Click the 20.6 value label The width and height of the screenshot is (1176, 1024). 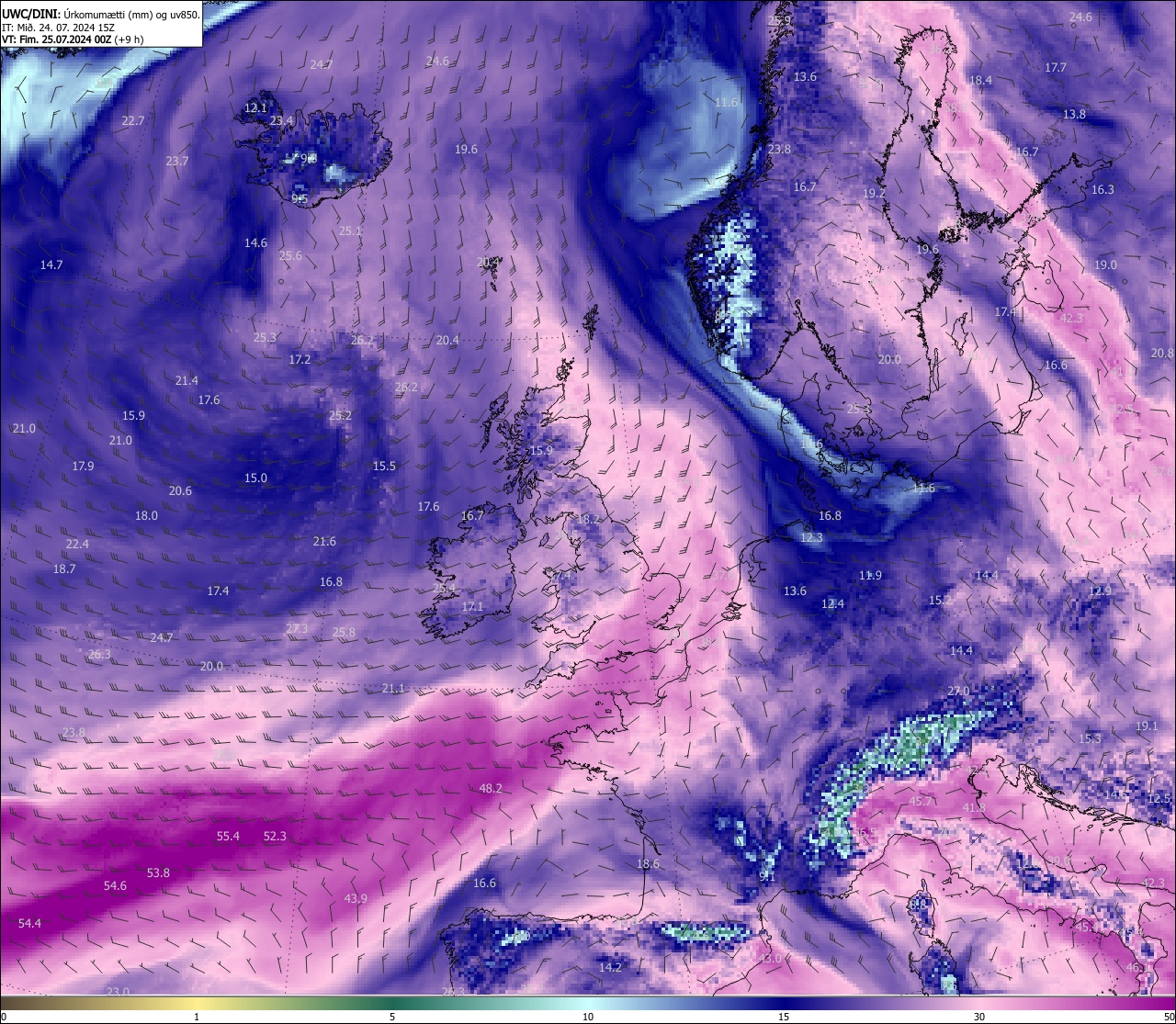tap(180, 490)
